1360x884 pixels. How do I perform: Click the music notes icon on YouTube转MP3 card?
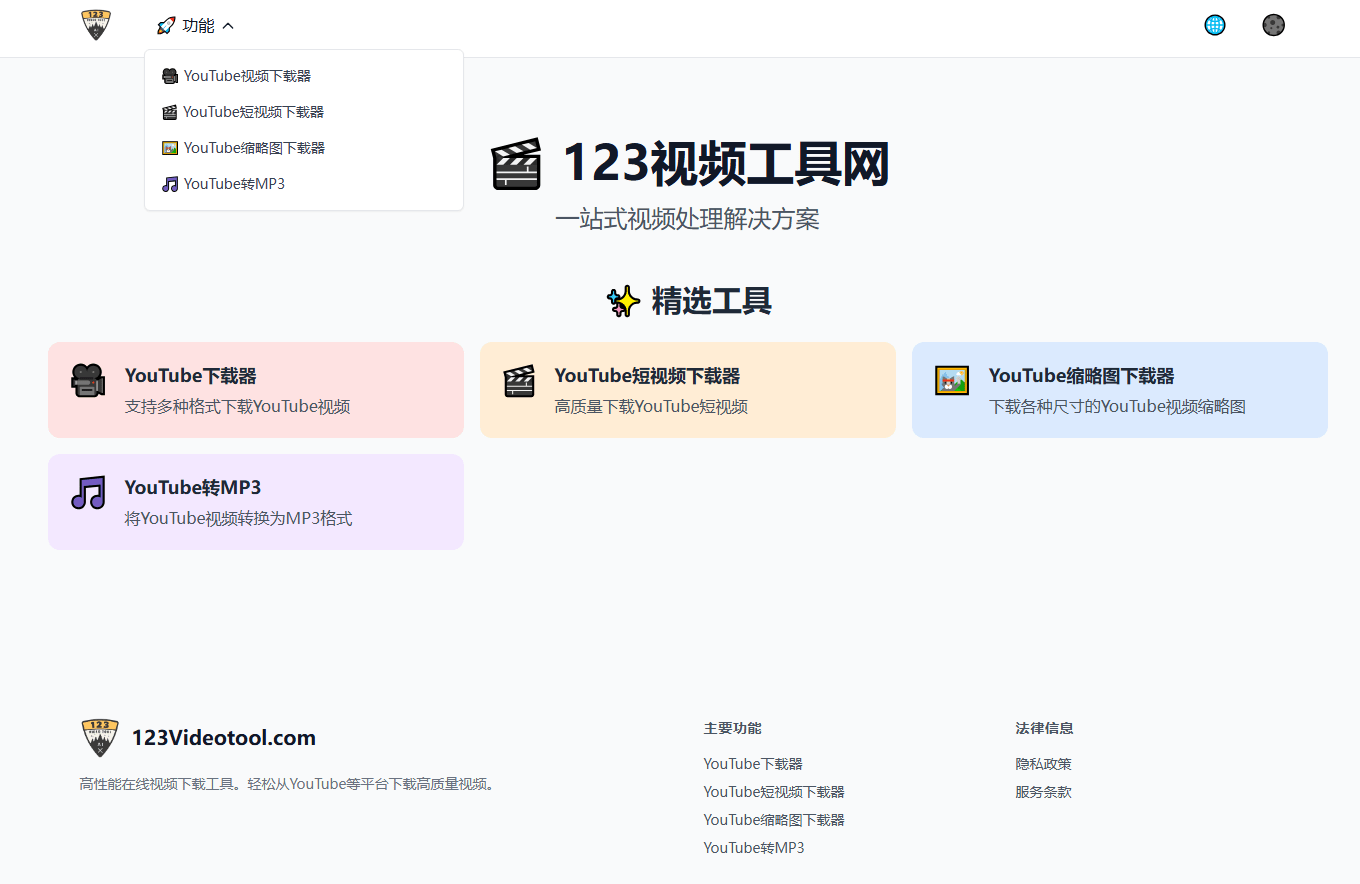pos(89,493)
